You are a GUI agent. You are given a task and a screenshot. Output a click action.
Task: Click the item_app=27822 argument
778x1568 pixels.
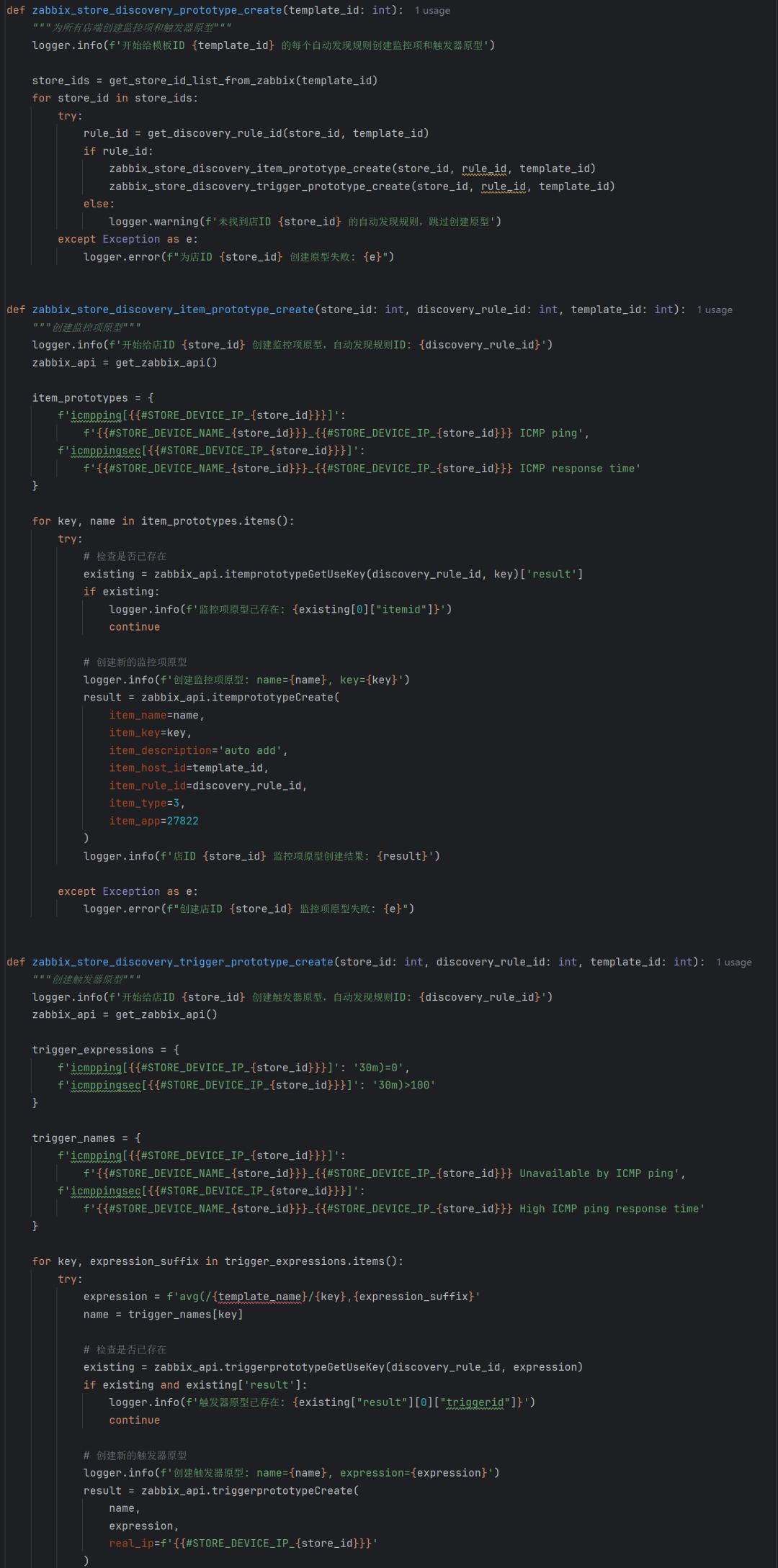pos(153,821)
